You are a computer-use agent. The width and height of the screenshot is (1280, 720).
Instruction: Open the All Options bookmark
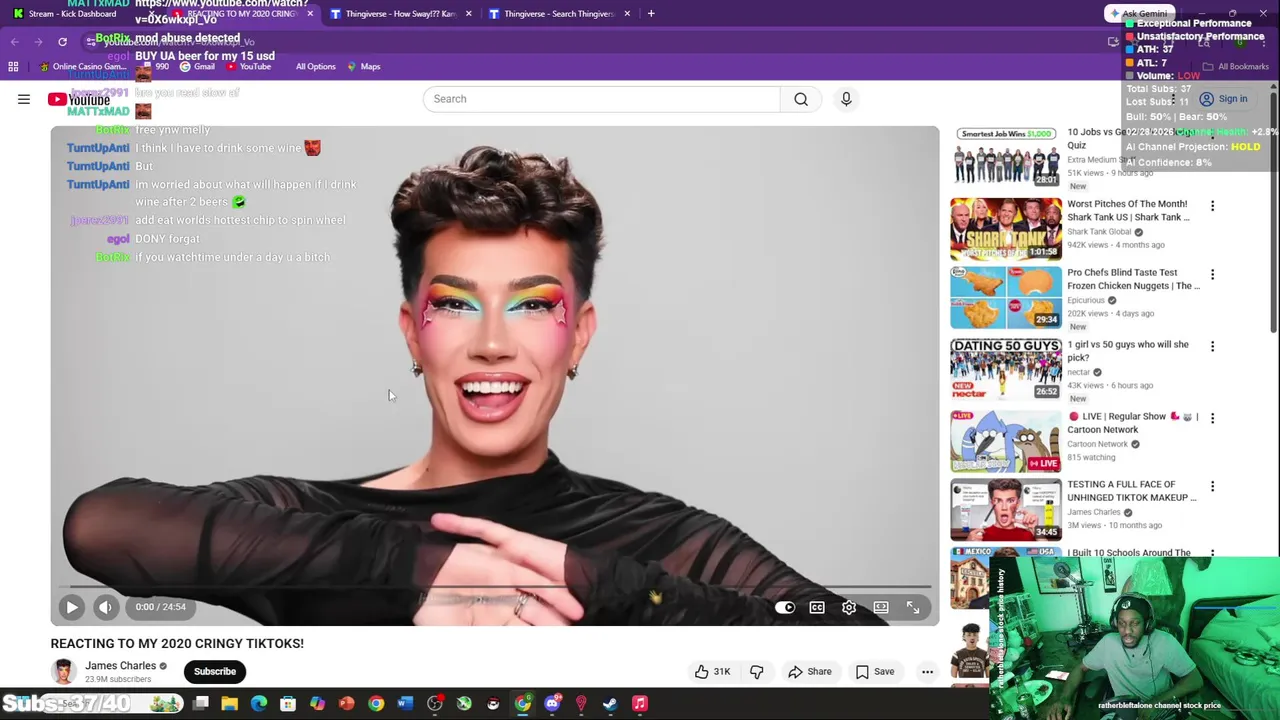pyautogui.click(x=315, y=67)
